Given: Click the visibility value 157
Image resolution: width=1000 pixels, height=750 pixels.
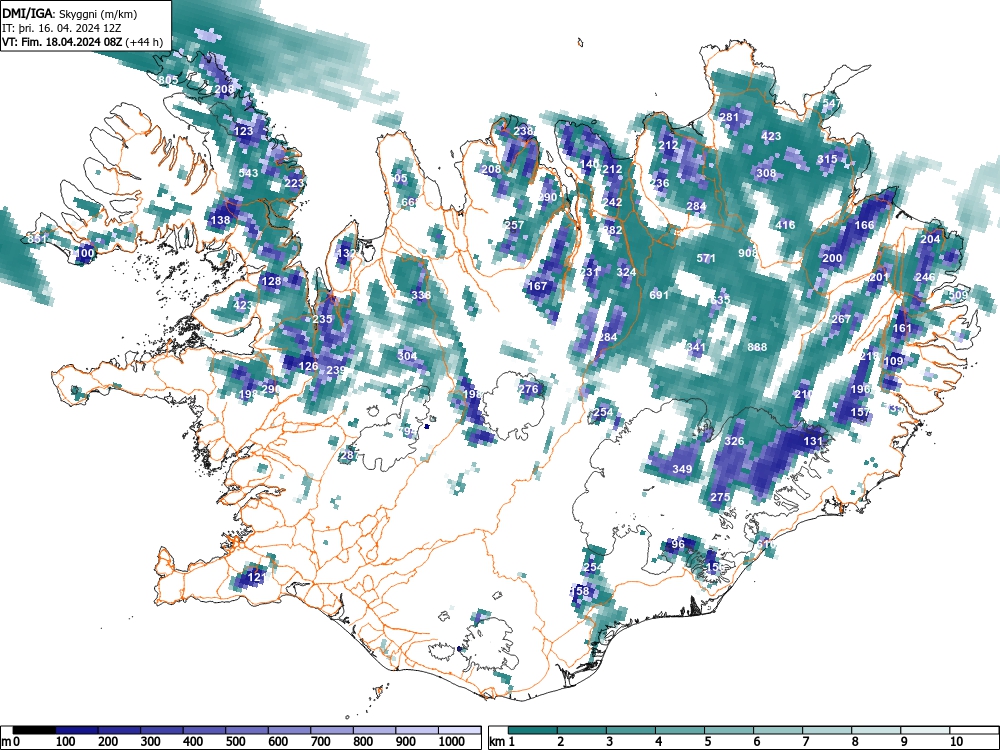Looking at the screenshot, I should click(x=860, y=412).
